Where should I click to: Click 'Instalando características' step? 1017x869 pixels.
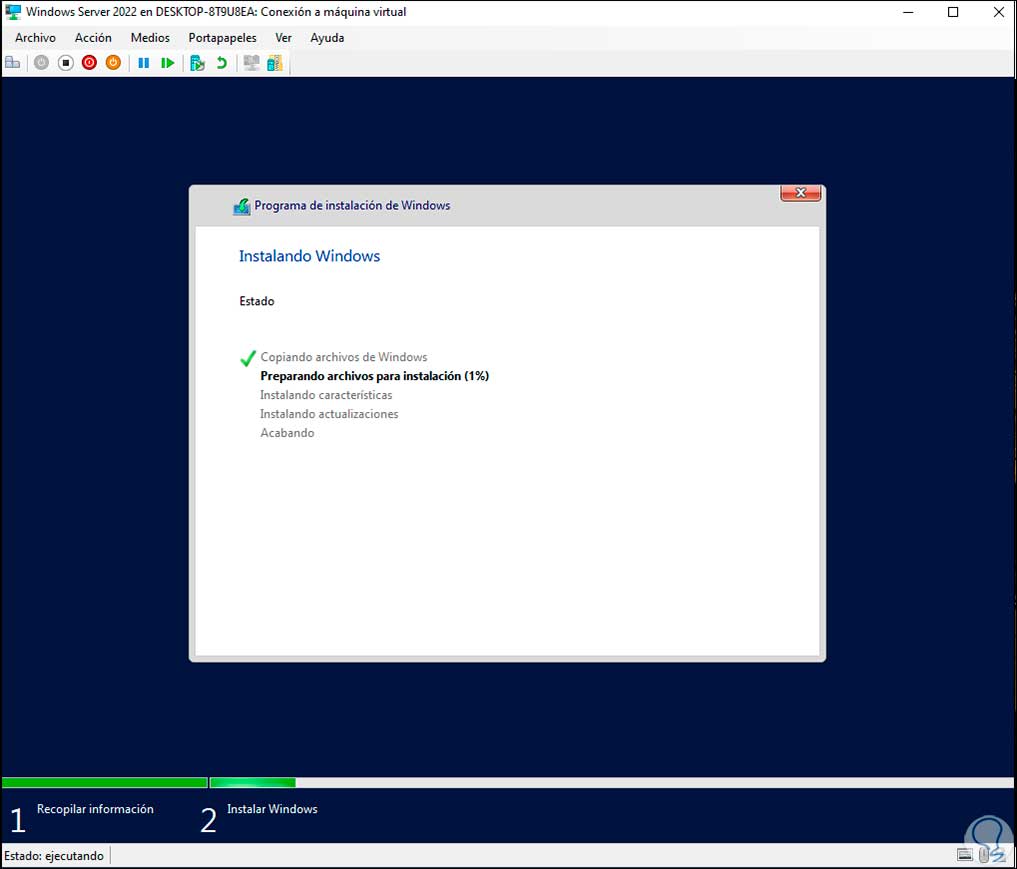click(x=326, y=395)
